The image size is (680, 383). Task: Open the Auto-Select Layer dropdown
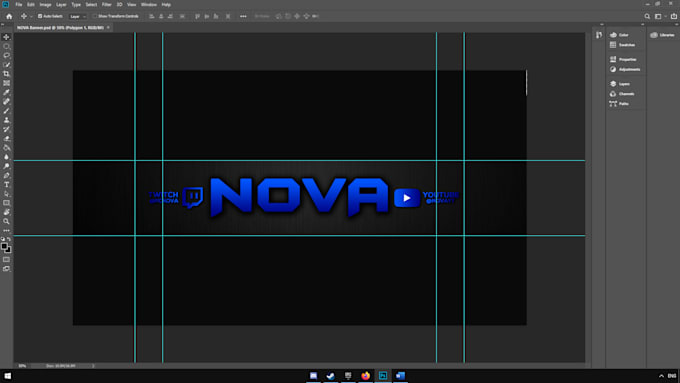pyautogui.click(x=78, y=16)
